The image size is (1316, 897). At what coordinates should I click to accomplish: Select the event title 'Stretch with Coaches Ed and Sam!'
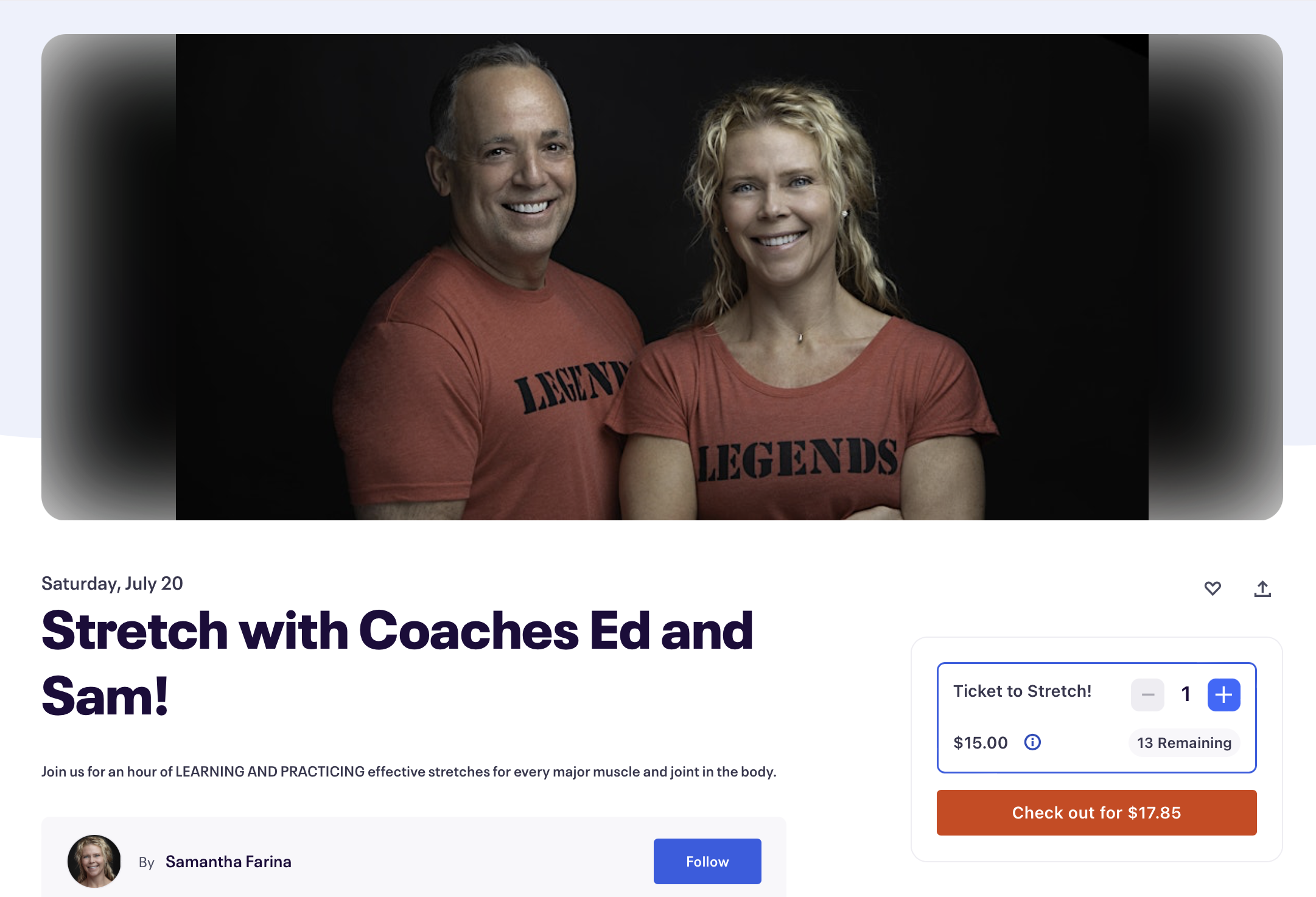pos(397,663)
